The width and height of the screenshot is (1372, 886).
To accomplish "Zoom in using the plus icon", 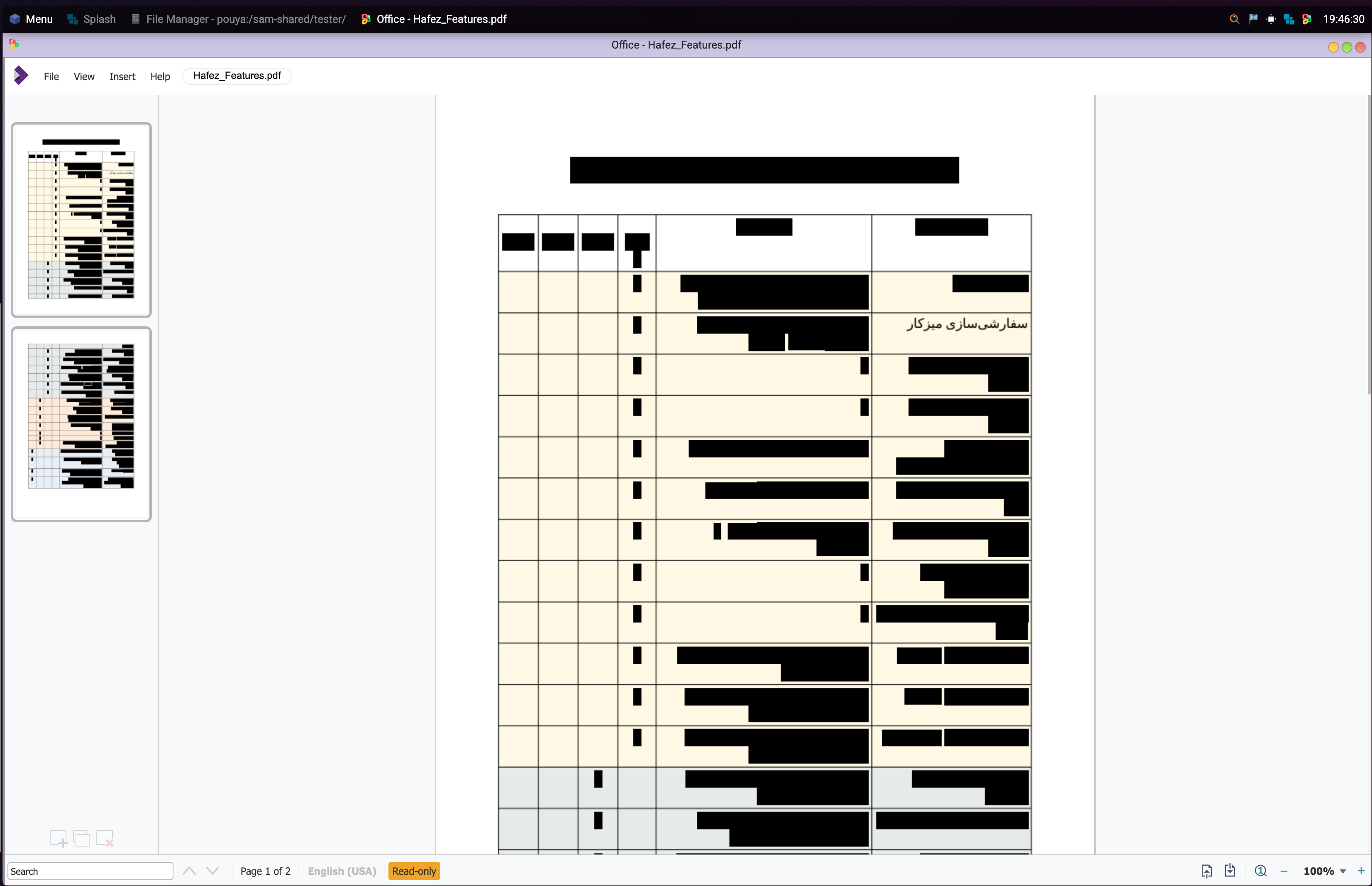I will (x=1360, y=871).
